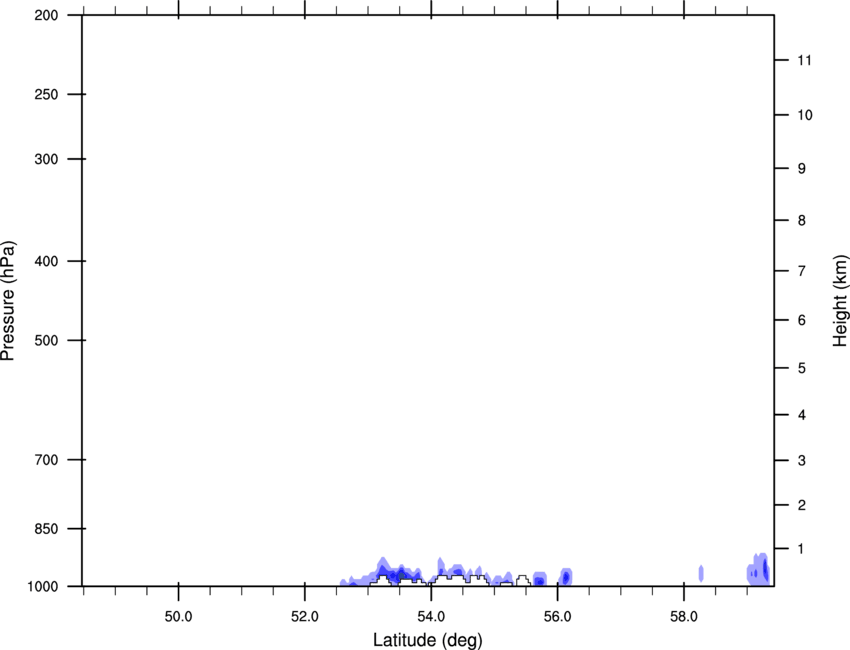Click the 250 pressure tick label
This screenshot has width=850, height=650.
(46, 94)
